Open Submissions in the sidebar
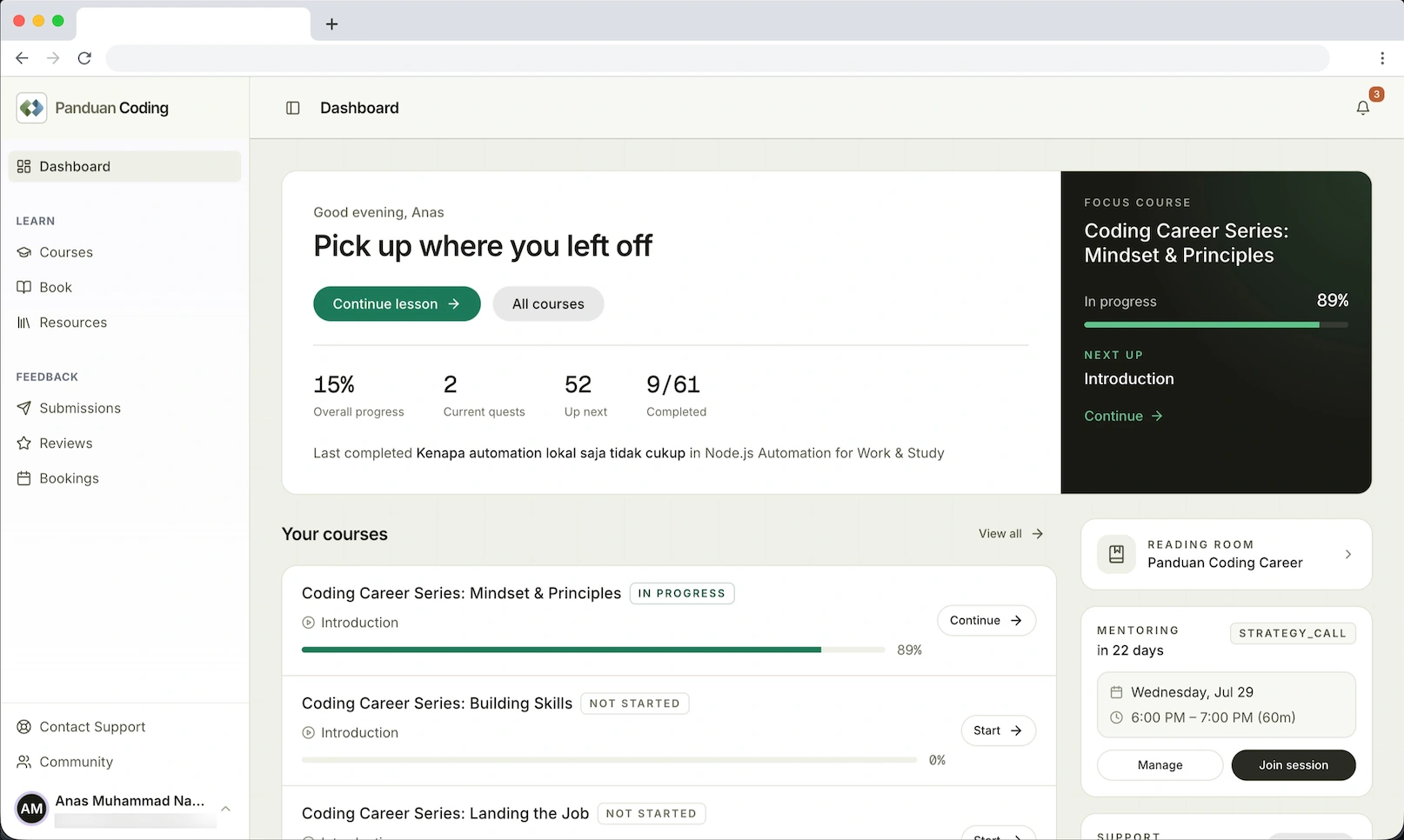This screenshot has width=1404, height=840. pyautogui.click(x=124, y=408)
